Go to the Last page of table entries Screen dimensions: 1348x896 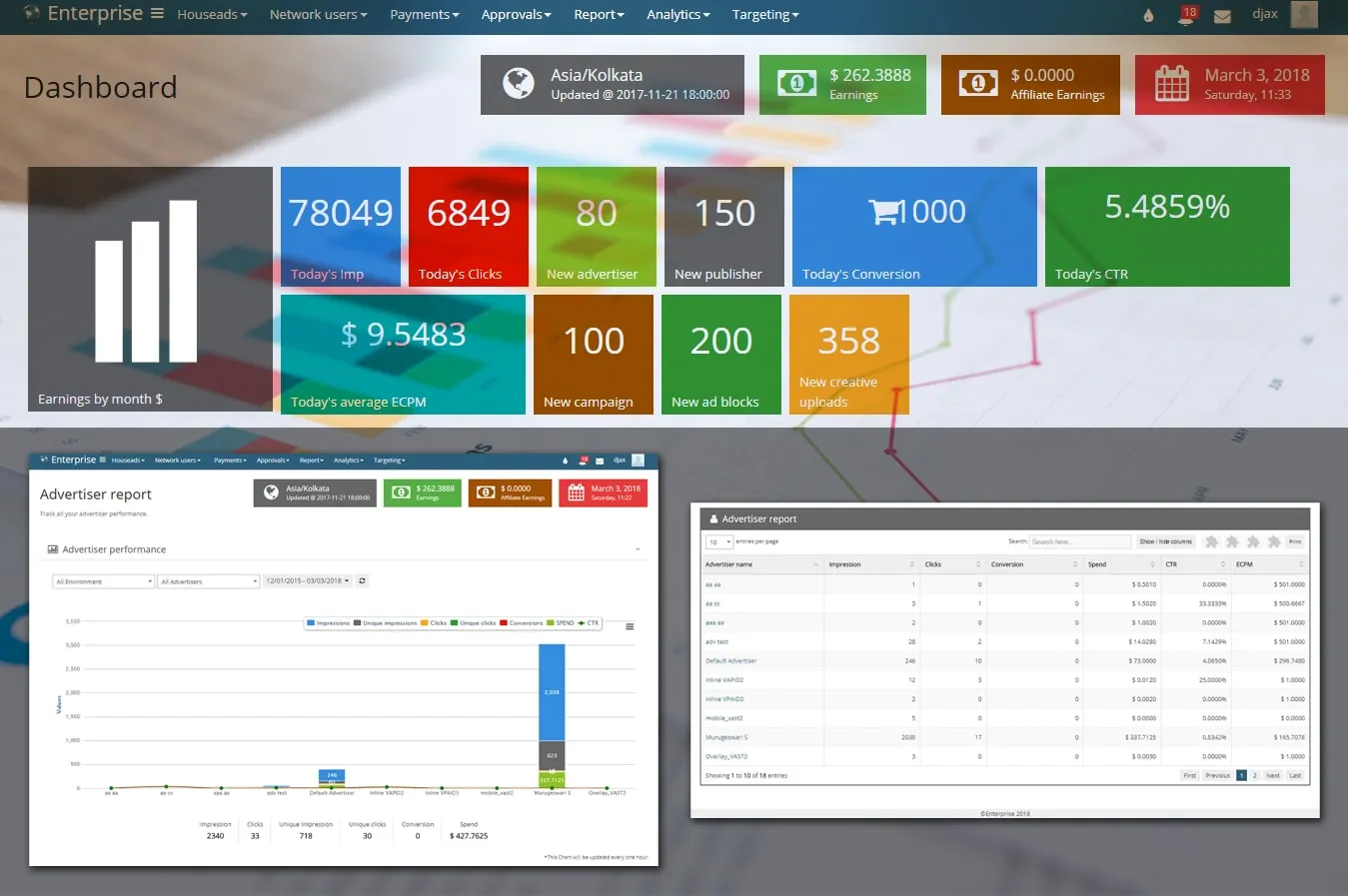click(x=1295, y=775)
